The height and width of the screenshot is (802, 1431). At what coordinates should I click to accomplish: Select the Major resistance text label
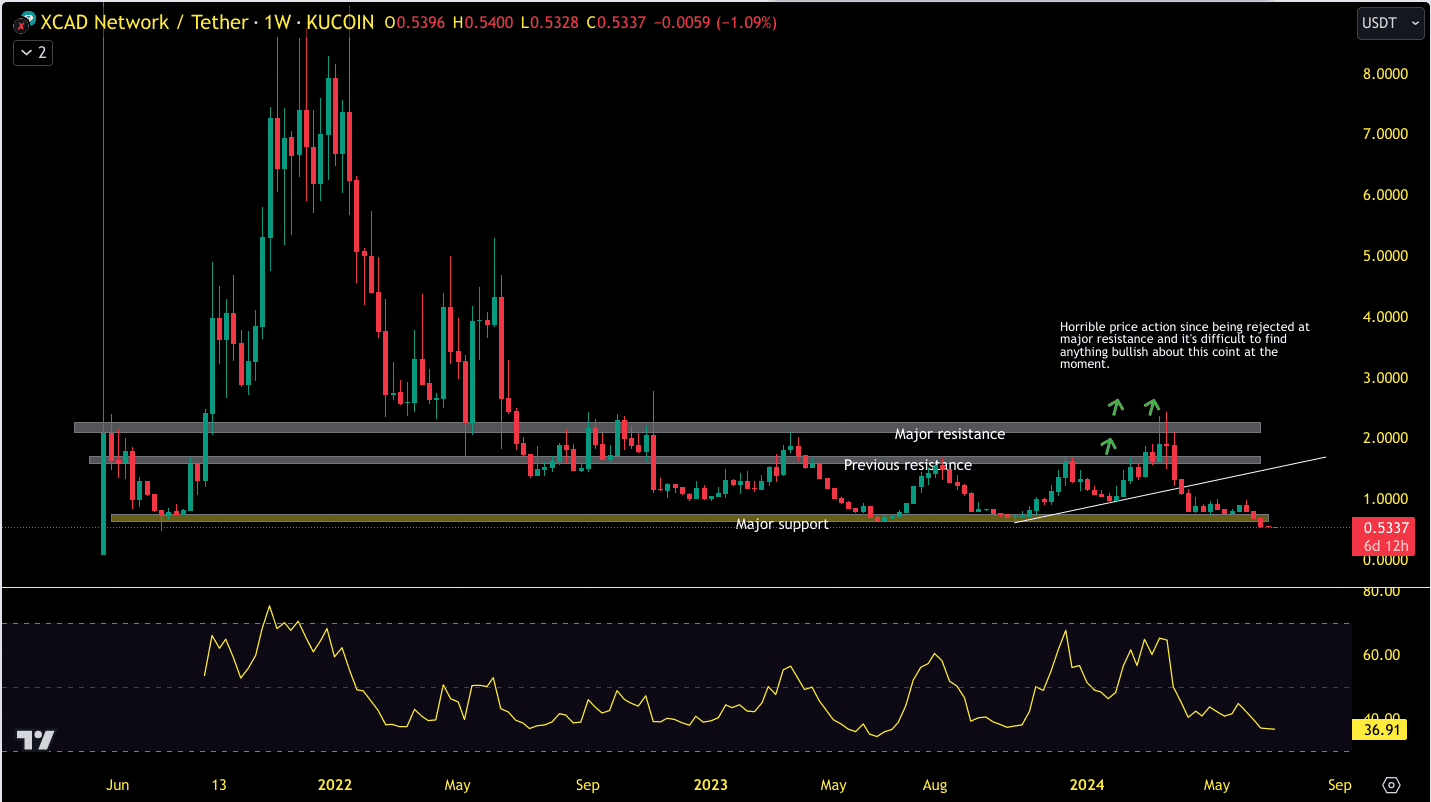click(x=949, y=434)
